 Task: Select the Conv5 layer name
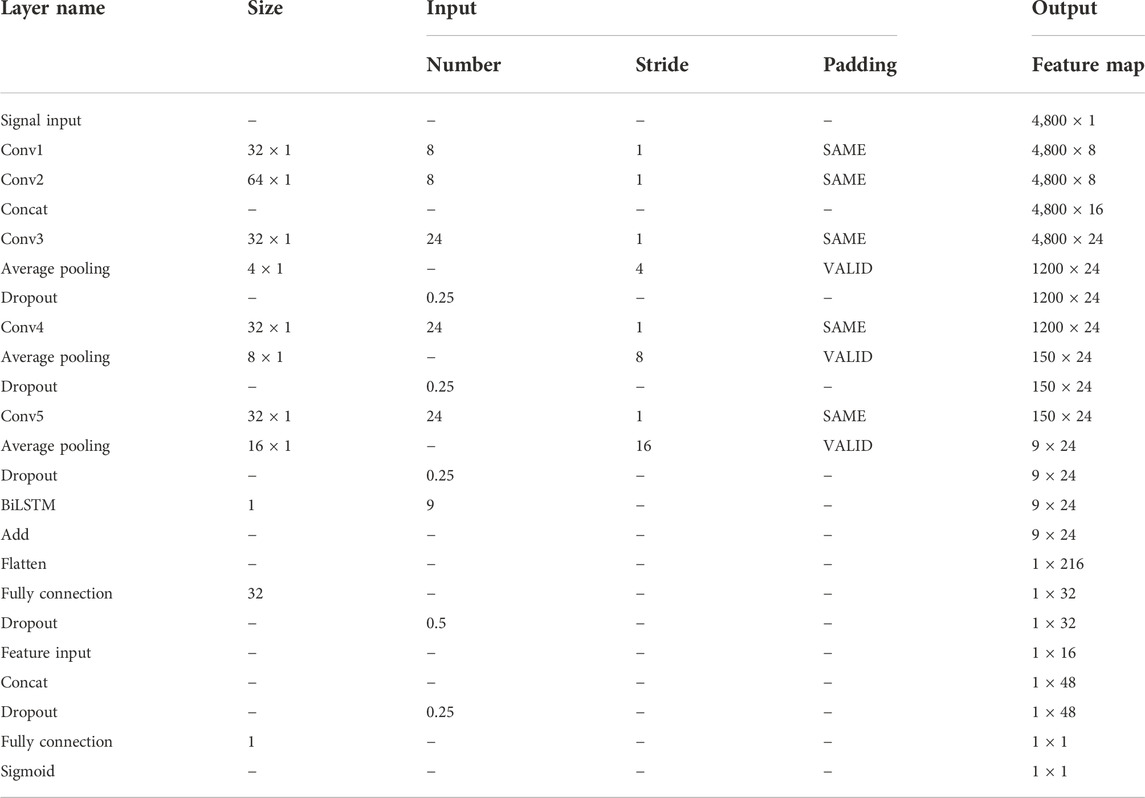[x=22, y=416]
